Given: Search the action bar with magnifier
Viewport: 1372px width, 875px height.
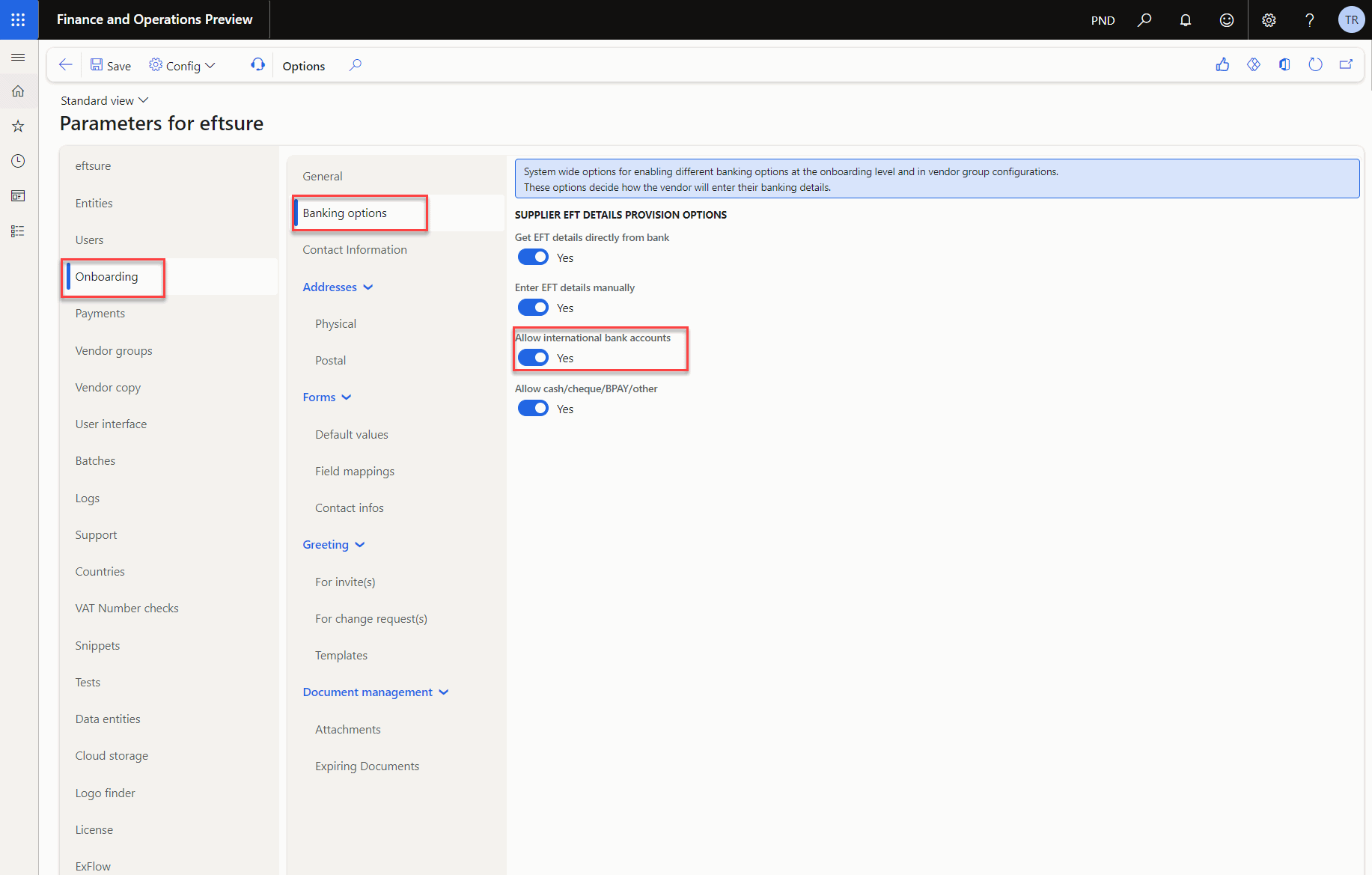Looking at the screenshot, I should pos(356,65).
